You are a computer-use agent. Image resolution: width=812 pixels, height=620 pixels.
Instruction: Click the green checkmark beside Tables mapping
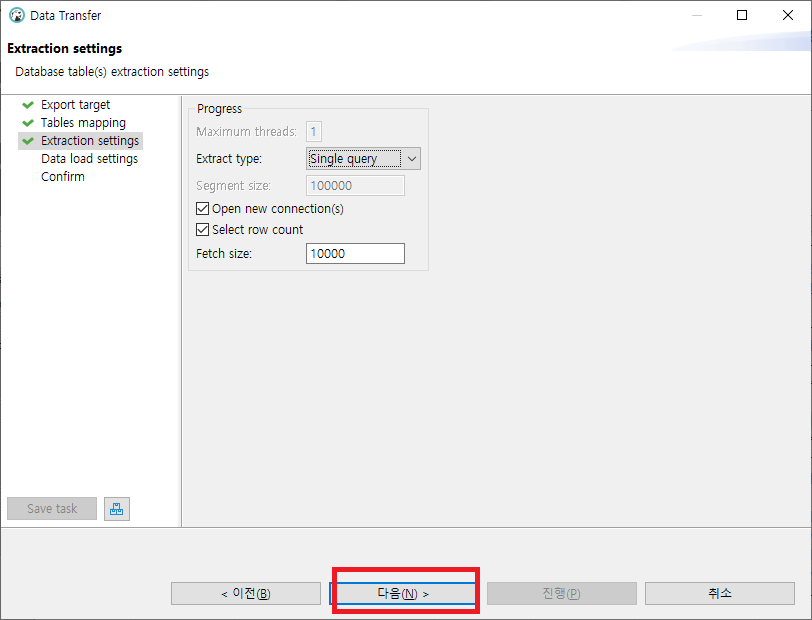pos(28,123)
